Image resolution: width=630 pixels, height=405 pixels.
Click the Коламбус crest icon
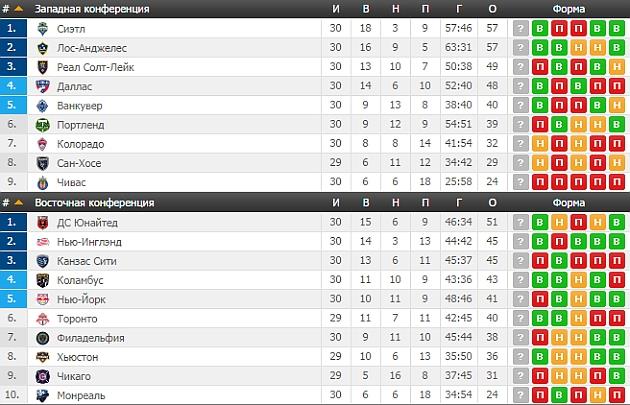(x=43, y=280)
